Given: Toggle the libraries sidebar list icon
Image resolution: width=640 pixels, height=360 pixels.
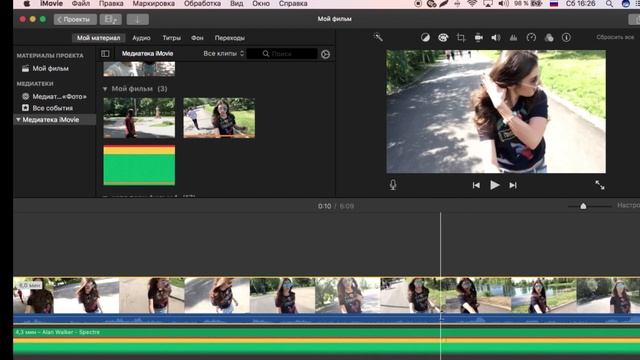Looking at the screenshot, I should (105, 53).
